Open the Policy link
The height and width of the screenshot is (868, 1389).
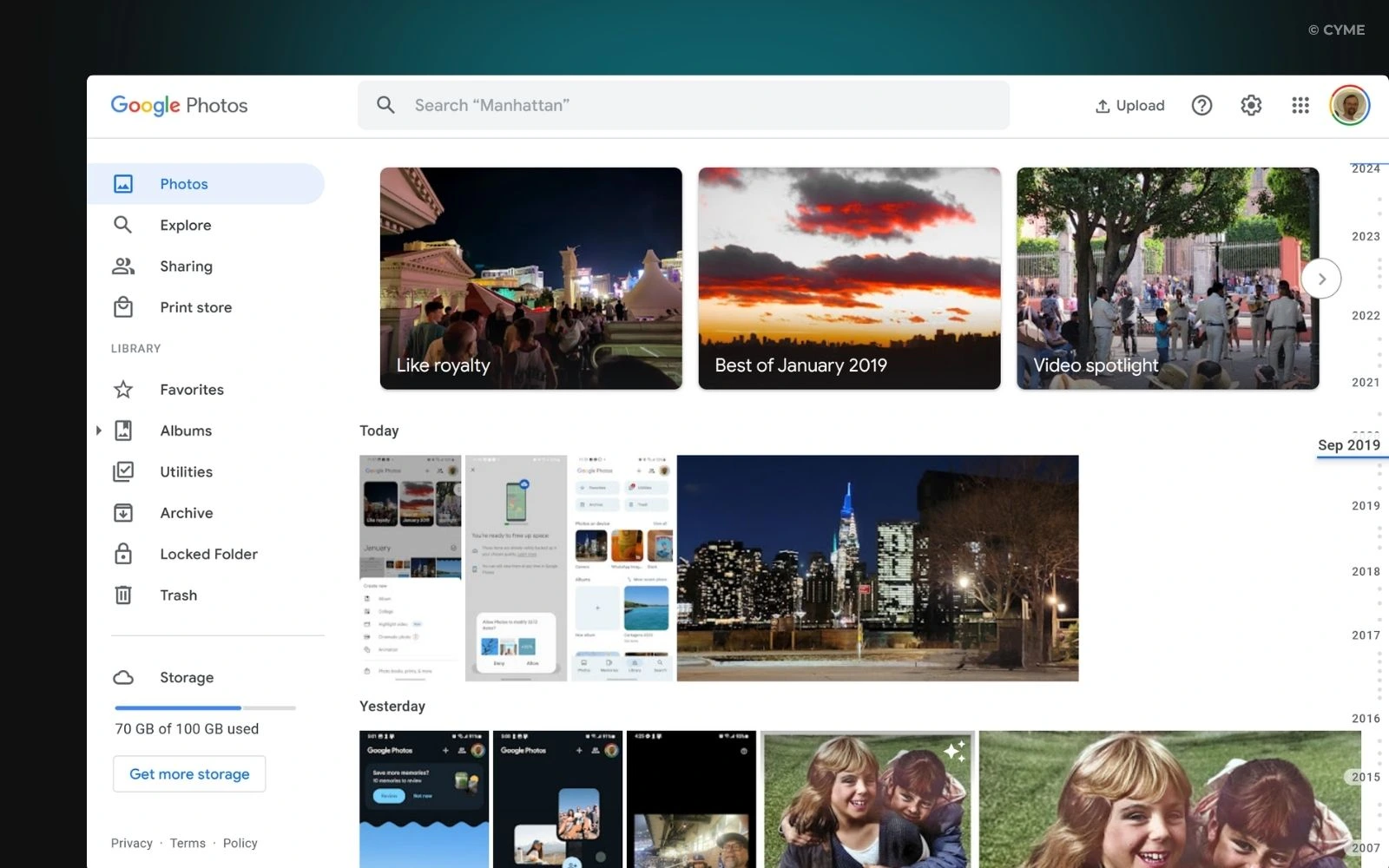coord(240,844)
